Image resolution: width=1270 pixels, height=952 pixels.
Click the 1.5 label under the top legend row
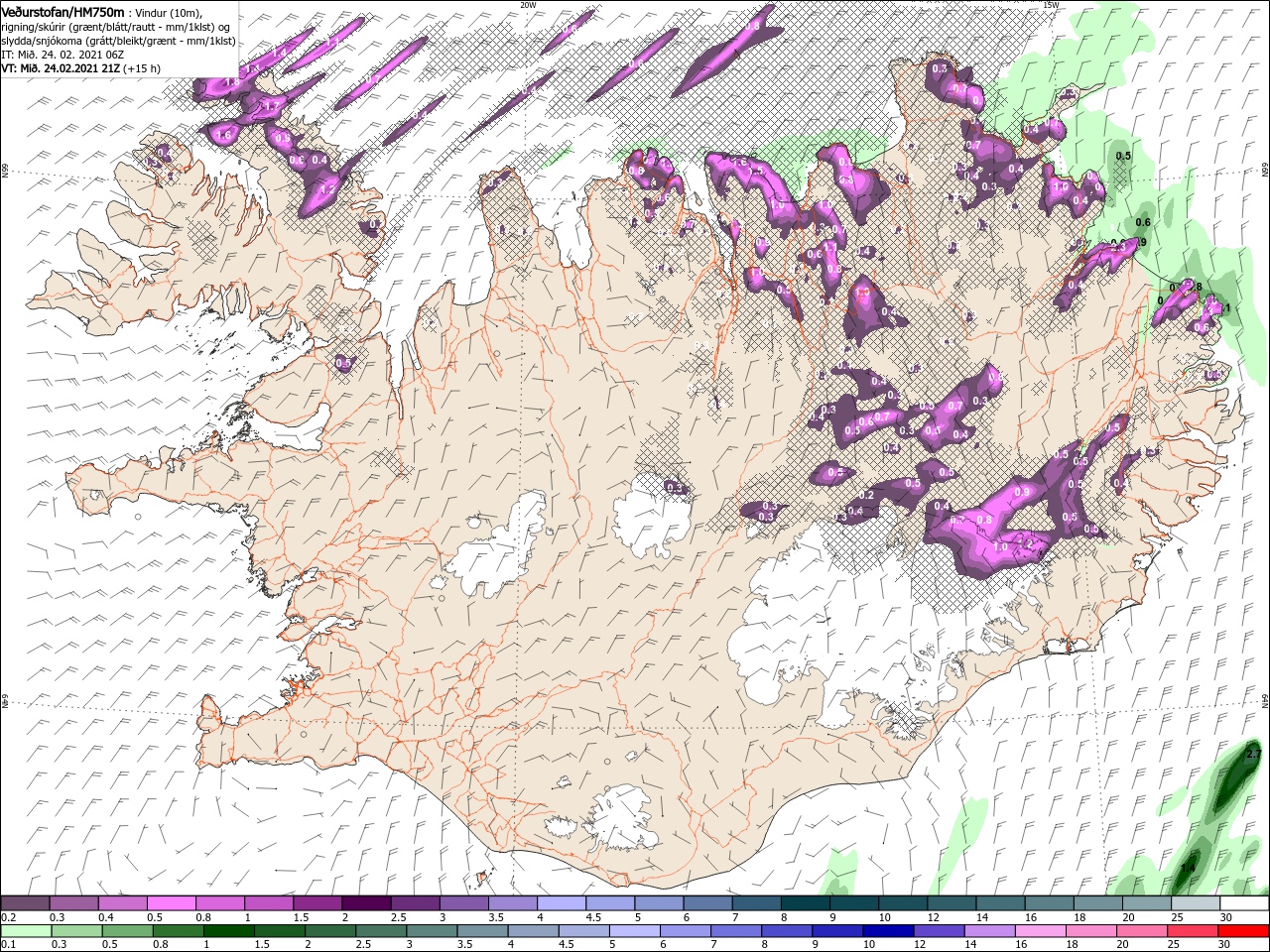coord(301,917)
